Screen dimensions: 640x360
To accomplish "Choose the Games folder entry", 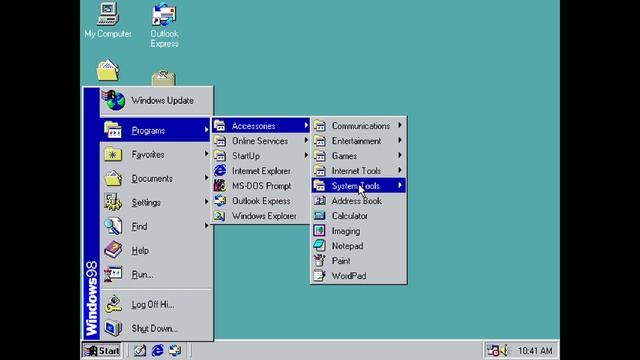I will [x=358, y=156].
